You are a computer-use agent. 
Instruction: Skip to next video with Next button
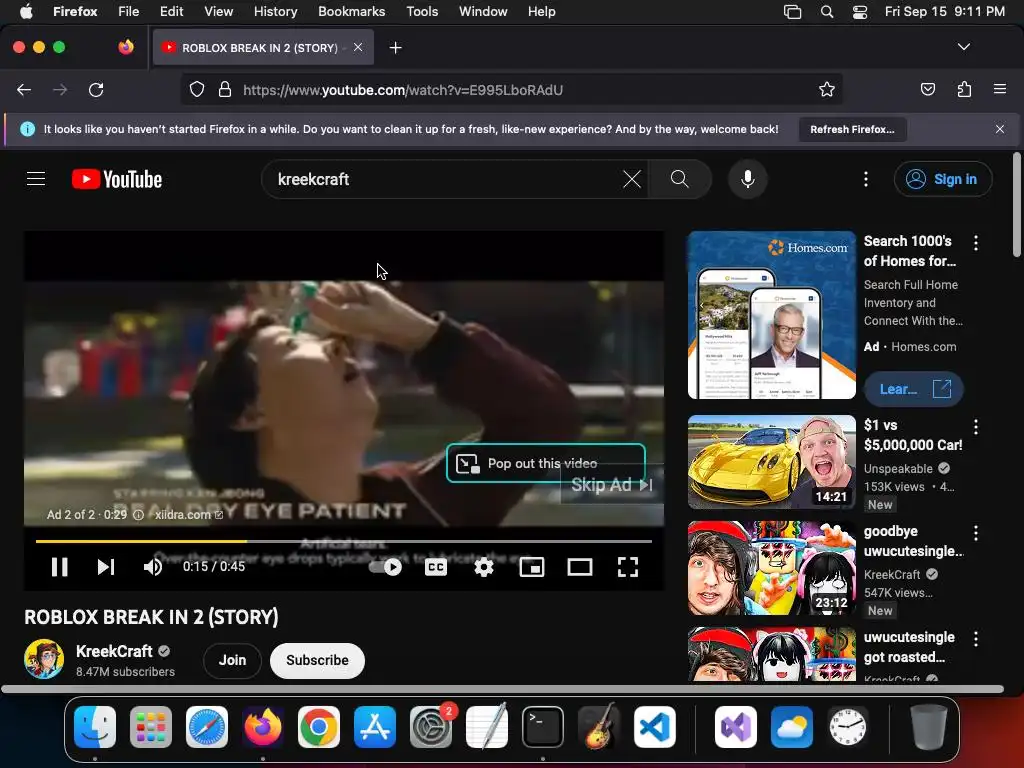(106, 567)
